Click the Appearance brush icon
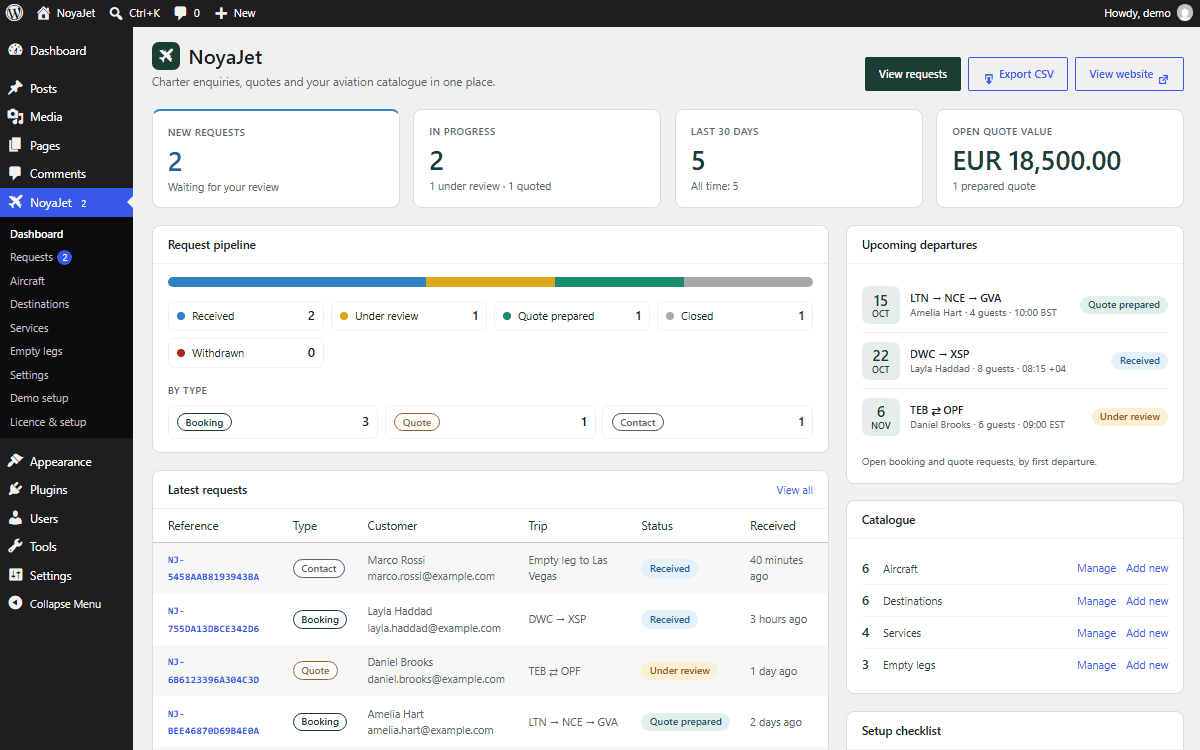The width and height of the screenshot is (1200, 750). tap(15, 461)
